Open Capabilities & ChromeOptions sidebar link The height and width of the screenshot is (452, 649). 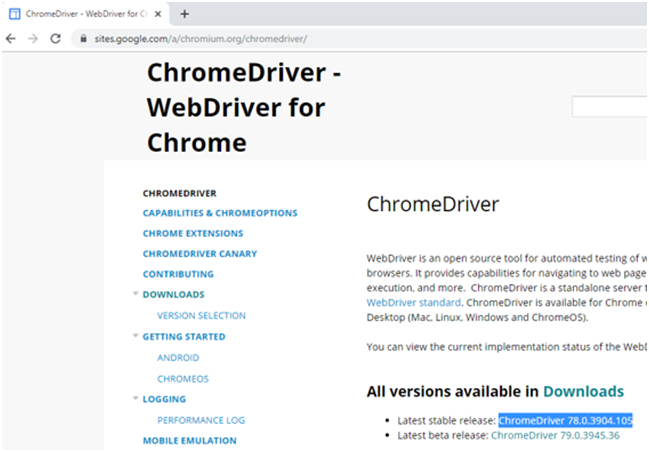[x=220, y=213]
